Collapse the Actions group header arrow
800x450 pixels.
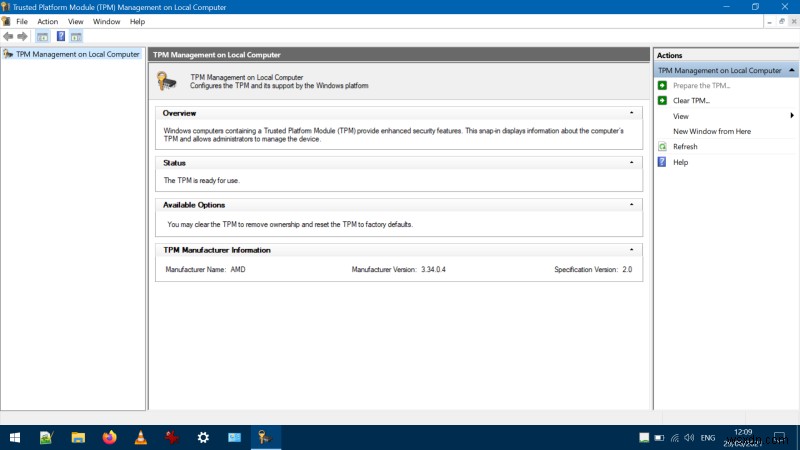tap(791, 70)
